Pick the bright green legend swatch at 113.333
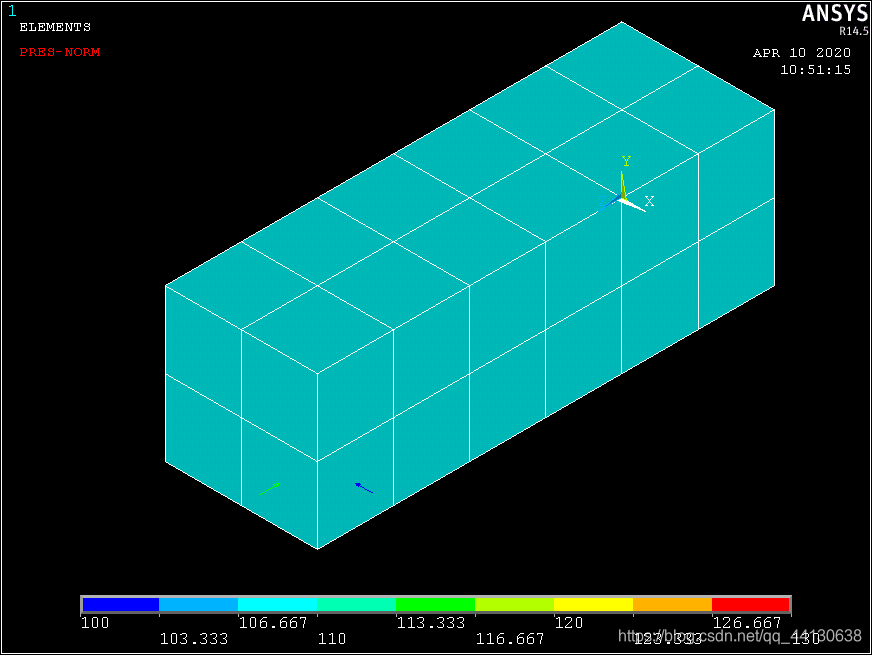Screen dimensions: 872x655 click(435, 605)
